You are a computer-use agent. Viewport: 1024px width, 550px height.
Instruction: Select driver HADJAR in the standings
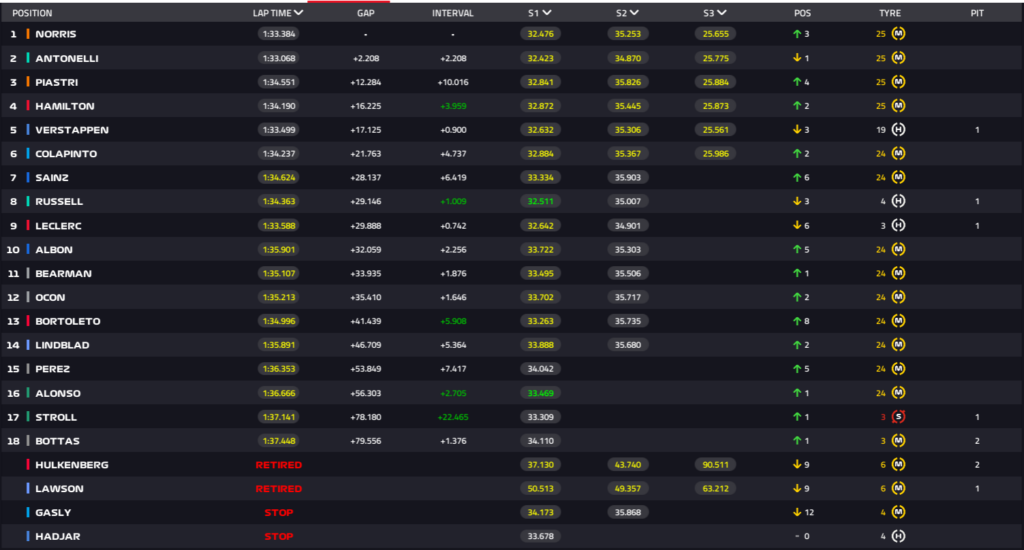pyautogui.click(x=57, y=536)
